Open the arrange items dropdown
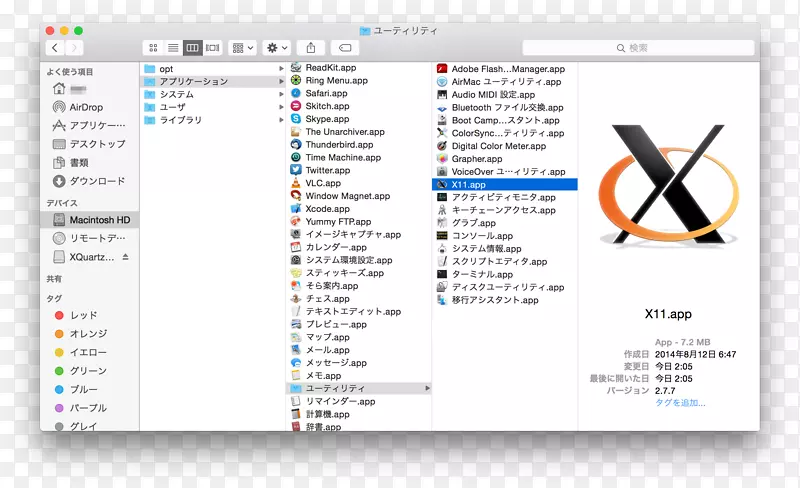This screenshot has width=800, height=488. pos(242,47)
